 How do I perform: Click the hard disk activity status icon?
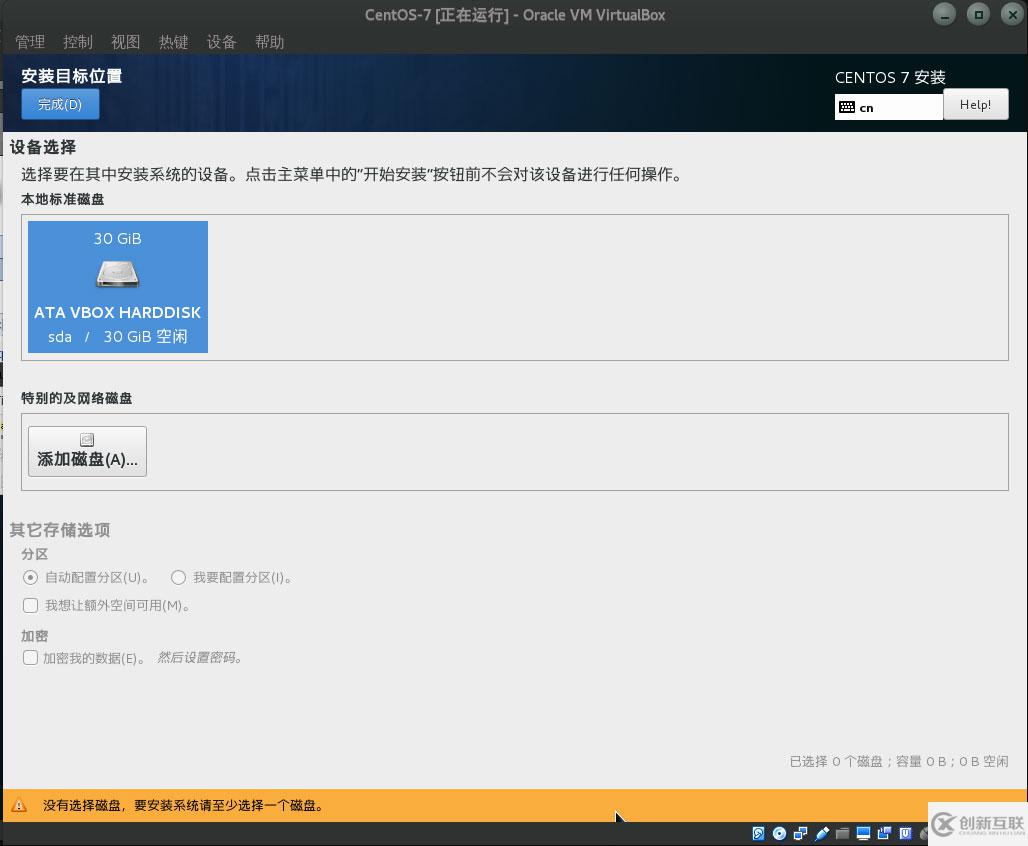(758, 834)
